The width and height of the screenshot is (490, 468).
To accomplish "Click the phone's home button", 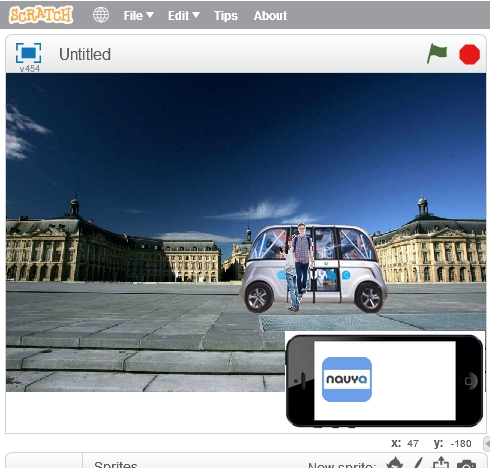I will [468, 381].
